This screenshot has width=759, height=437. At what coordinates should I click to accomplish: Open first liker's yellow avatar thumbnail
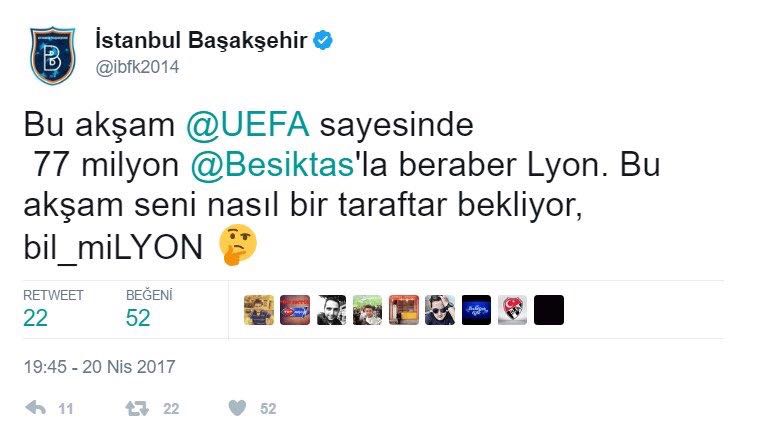point(258,310)
